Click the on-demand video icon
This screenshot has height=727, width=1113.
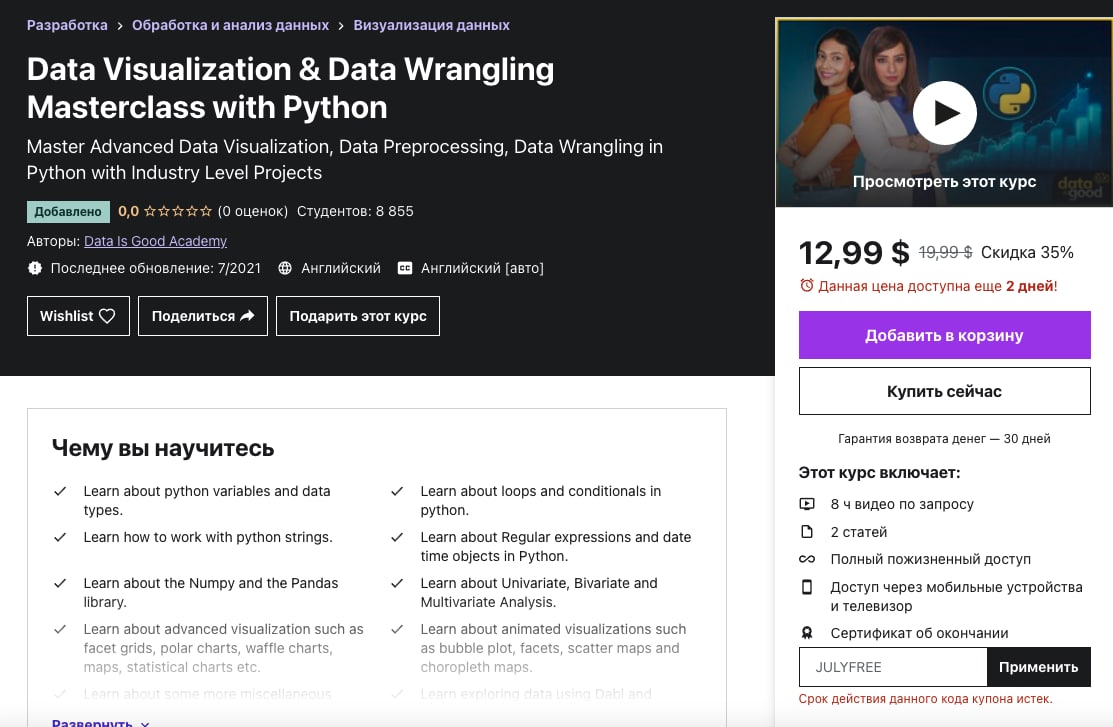pos(807,504)
